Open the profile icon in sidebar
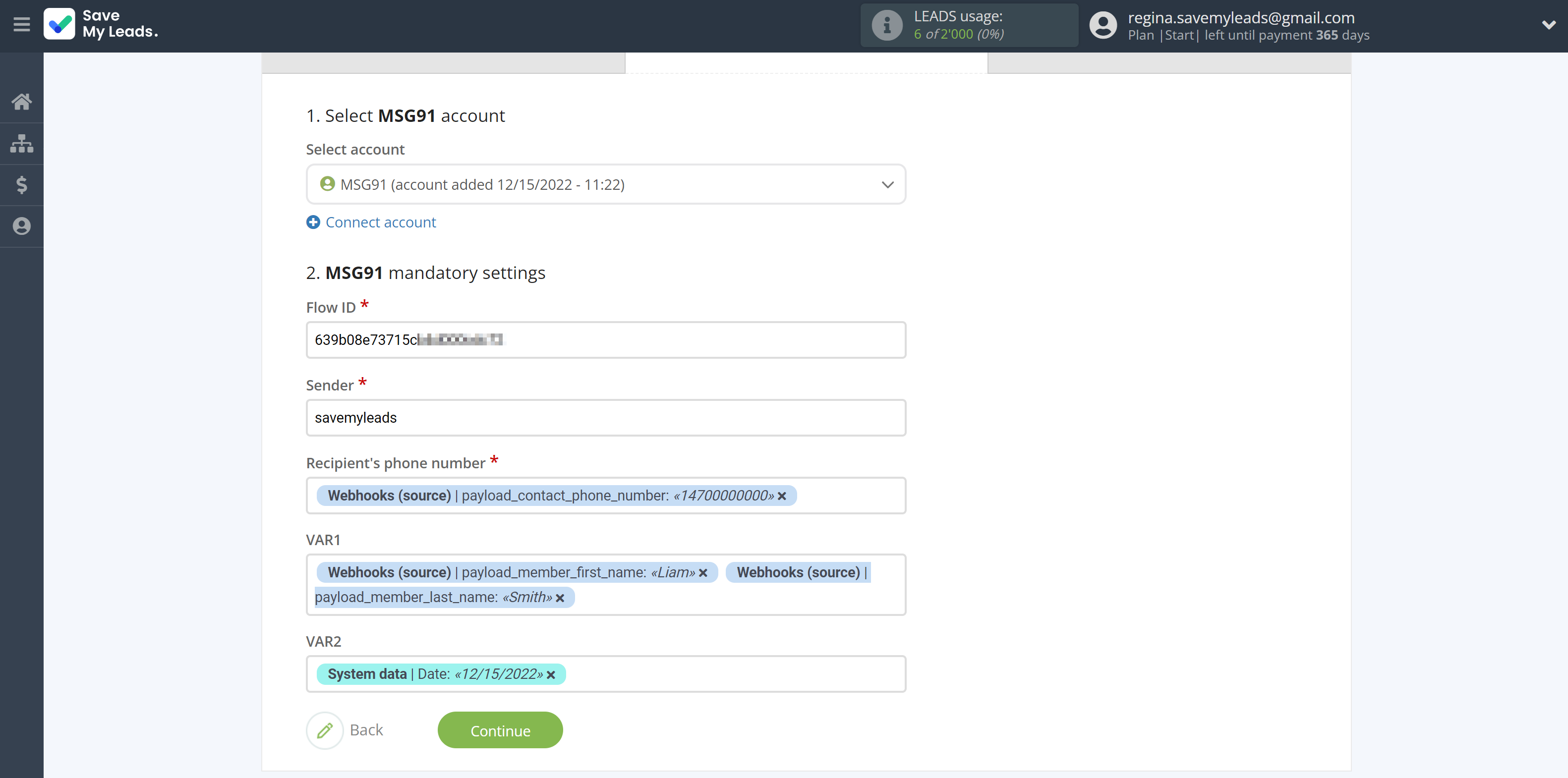 point(21,226)
